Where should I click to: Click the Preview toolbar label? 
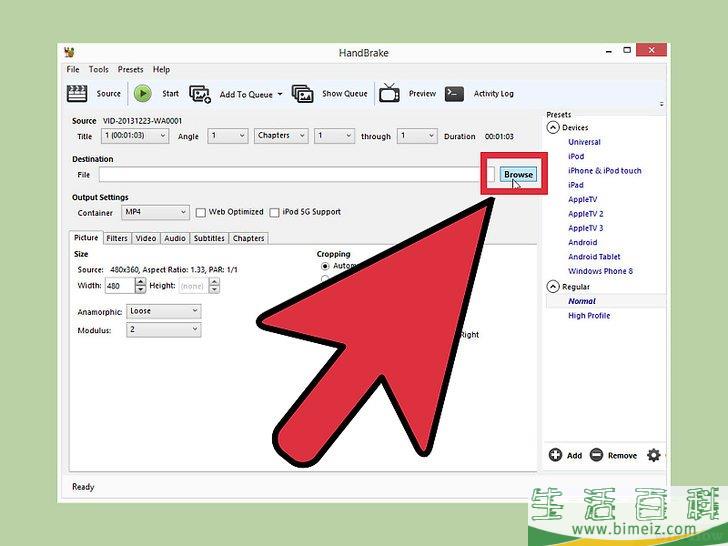422,93
